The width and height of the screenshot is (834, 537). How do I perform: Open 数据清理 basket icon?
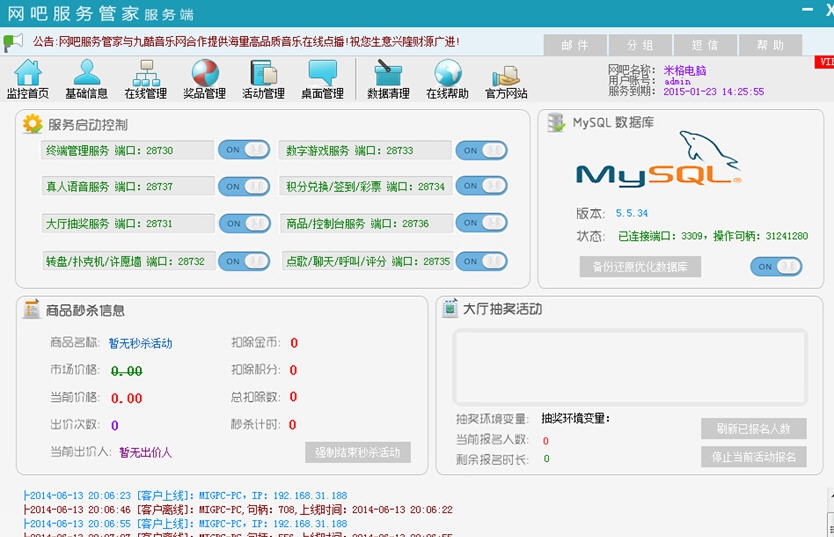tap(388, 79)
